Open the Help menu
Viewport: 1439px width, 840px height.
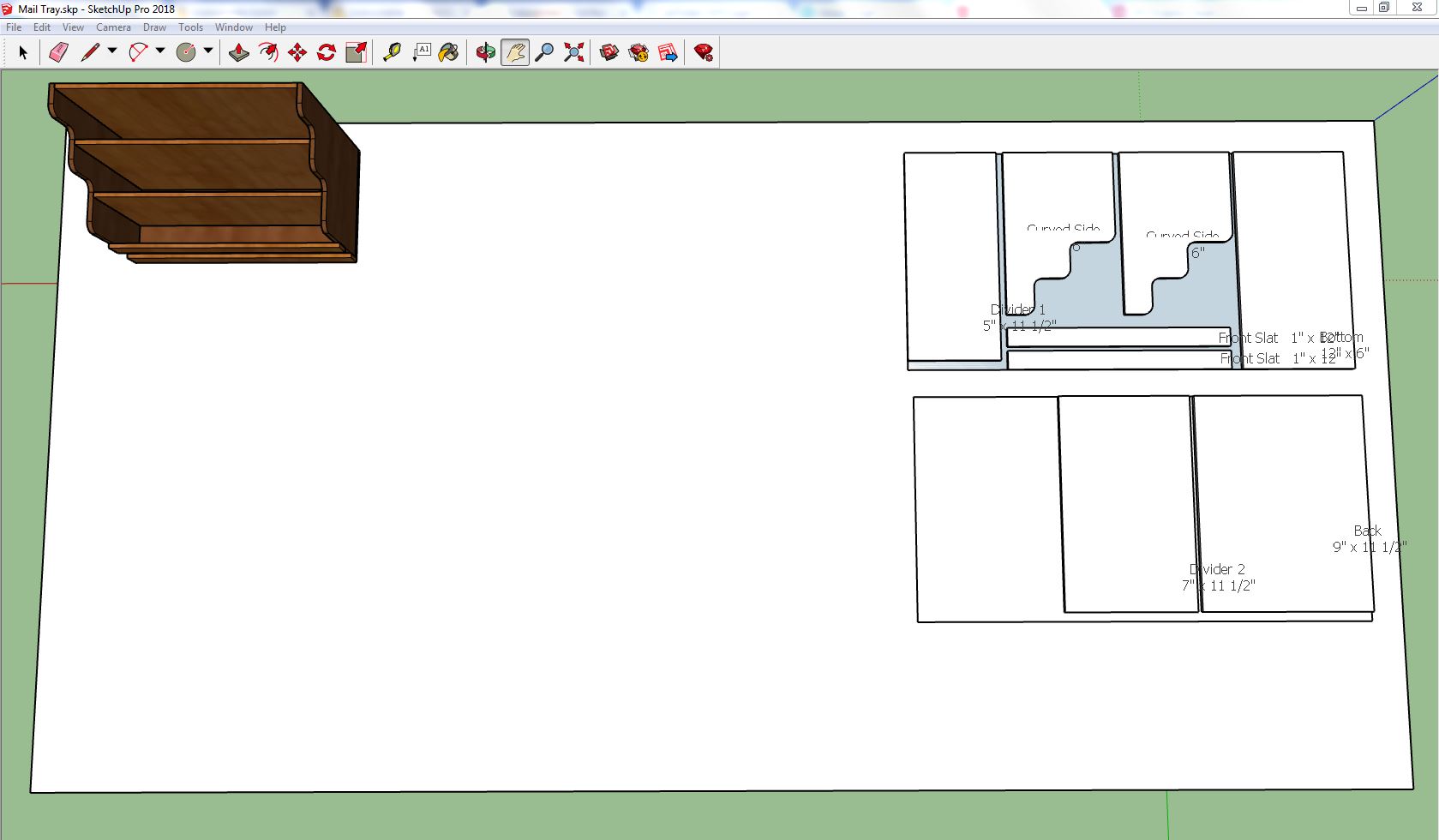tap(275, 27)
